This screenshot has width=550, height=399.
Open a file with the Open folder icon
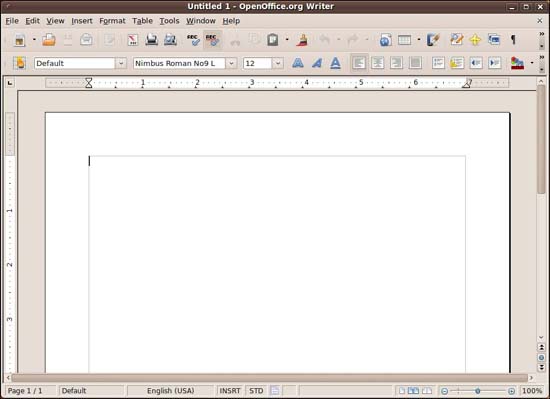[49, 40]
